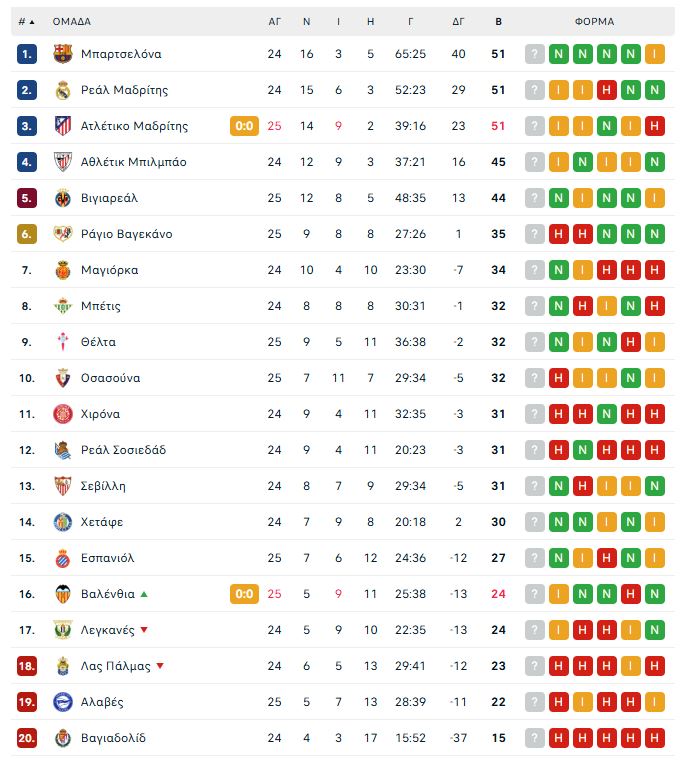Viewport: 680px width, 763px height.
Task: Click the Villarreal yellow crest icon
Action: [63, 198]
